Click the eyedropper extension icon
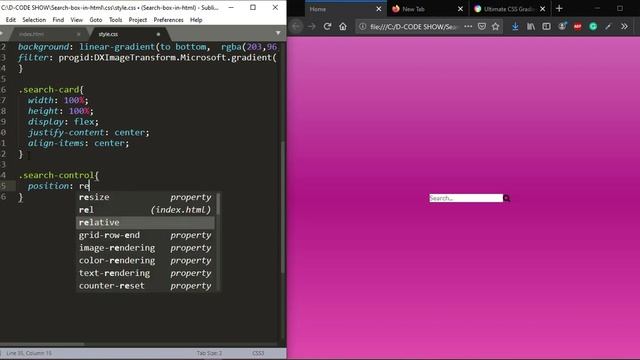The width and height of the screenshot is (640, 360). [608, 27]
